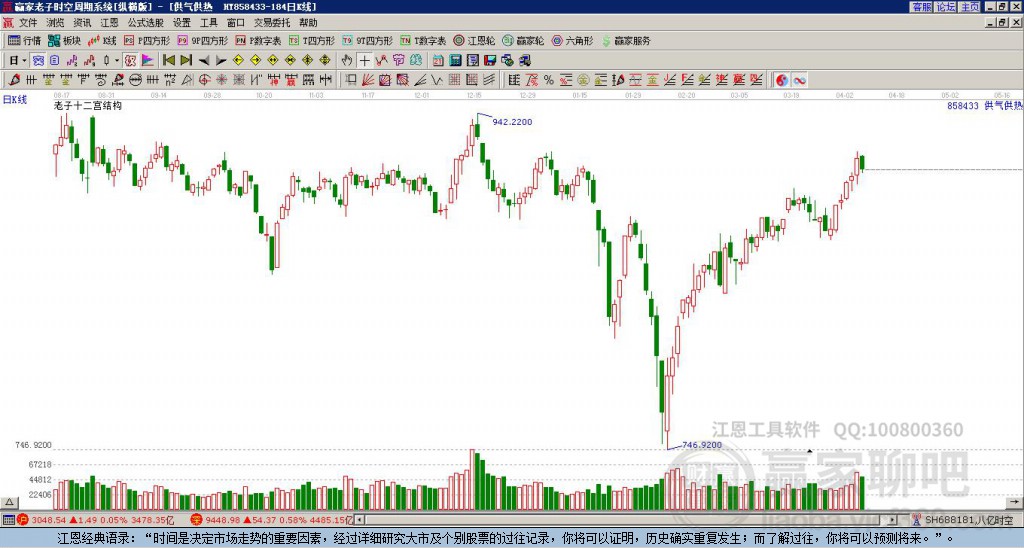Open the 交易委托 menu
The width and height of the screenshot is (1024, 548).
tap(272, 23)
